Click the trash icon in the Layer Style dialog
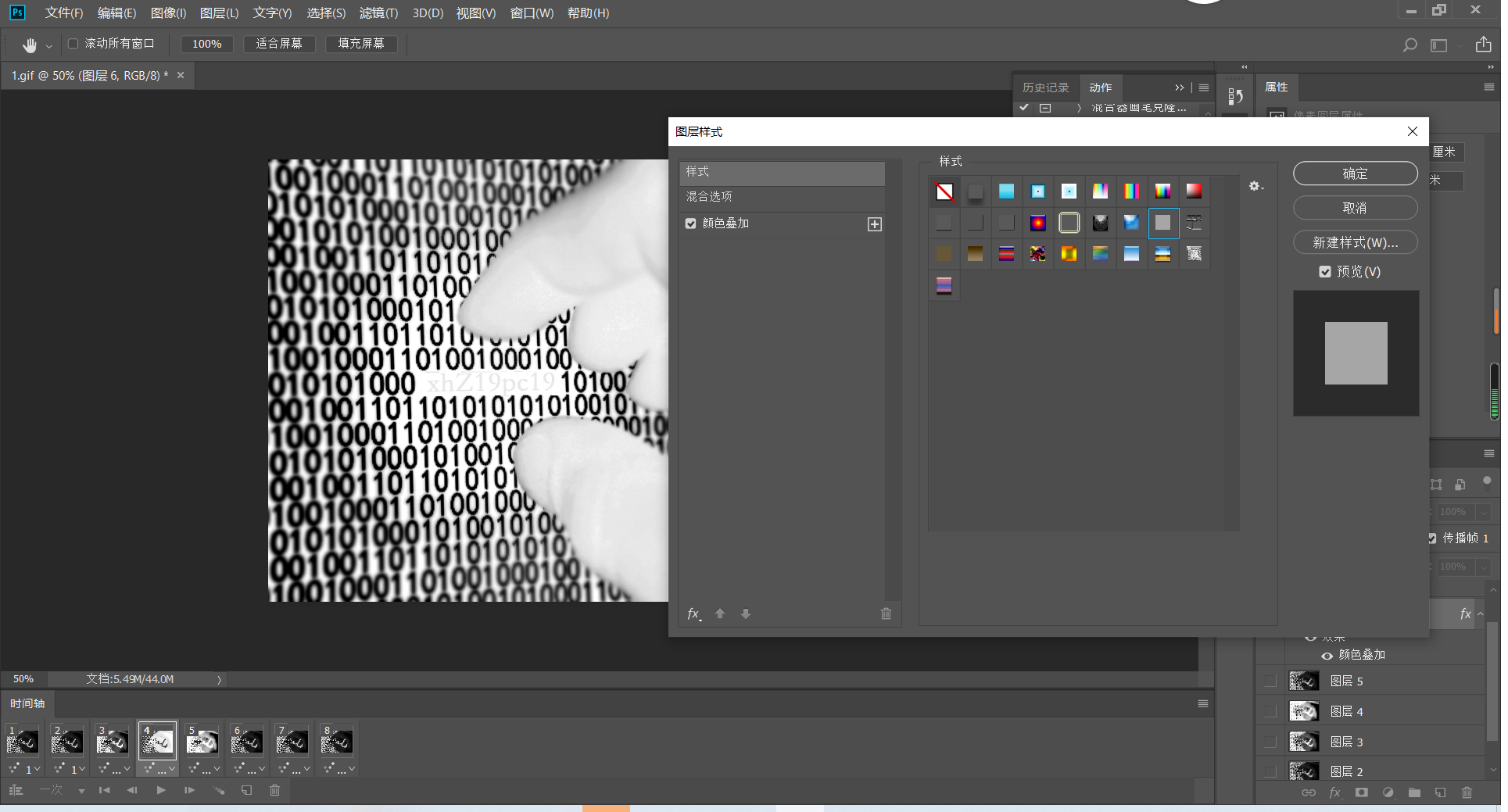 click(886, 613)
